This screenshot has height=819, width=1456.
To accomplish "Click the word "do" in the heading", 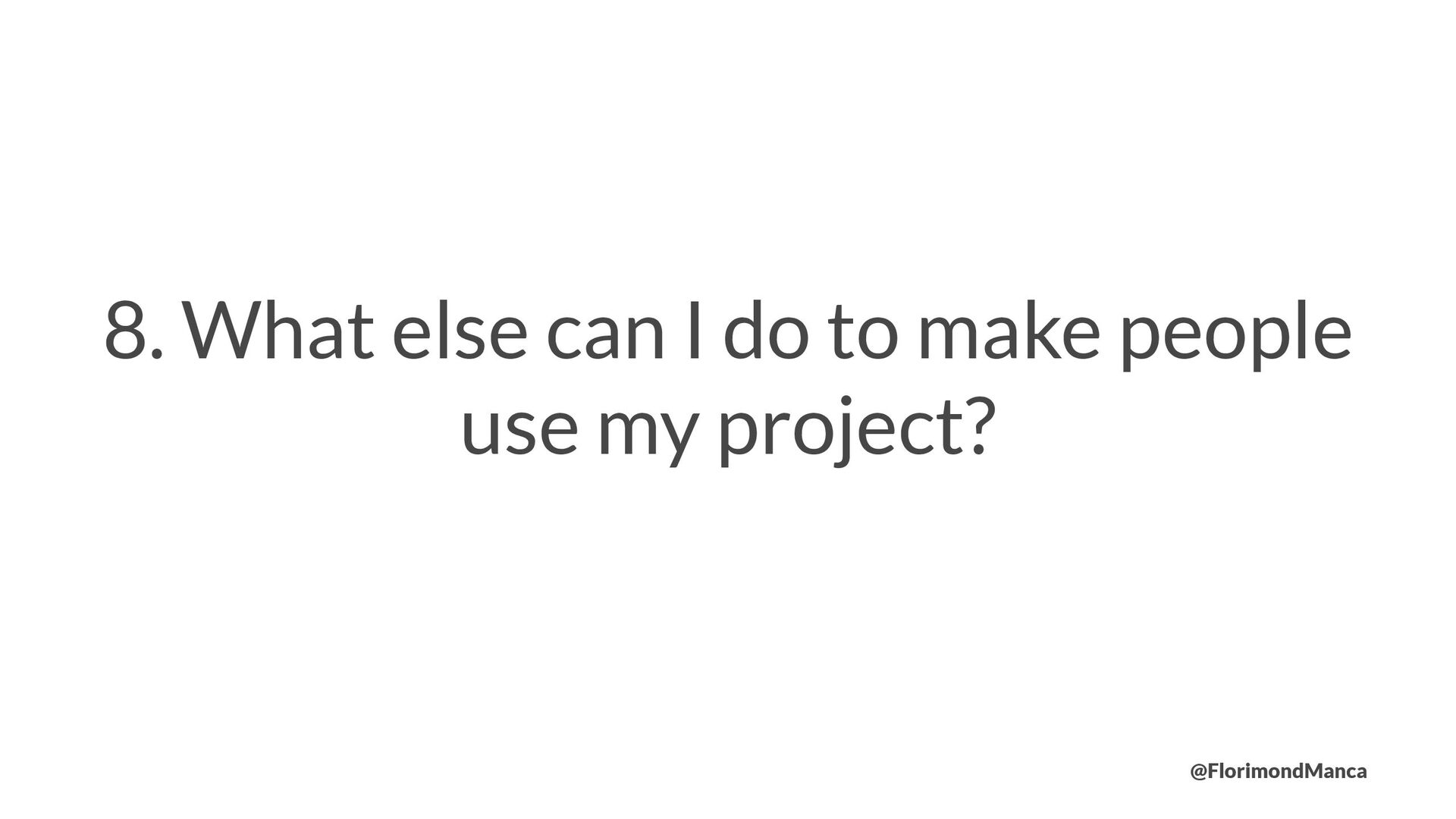I will click(769, 331).
